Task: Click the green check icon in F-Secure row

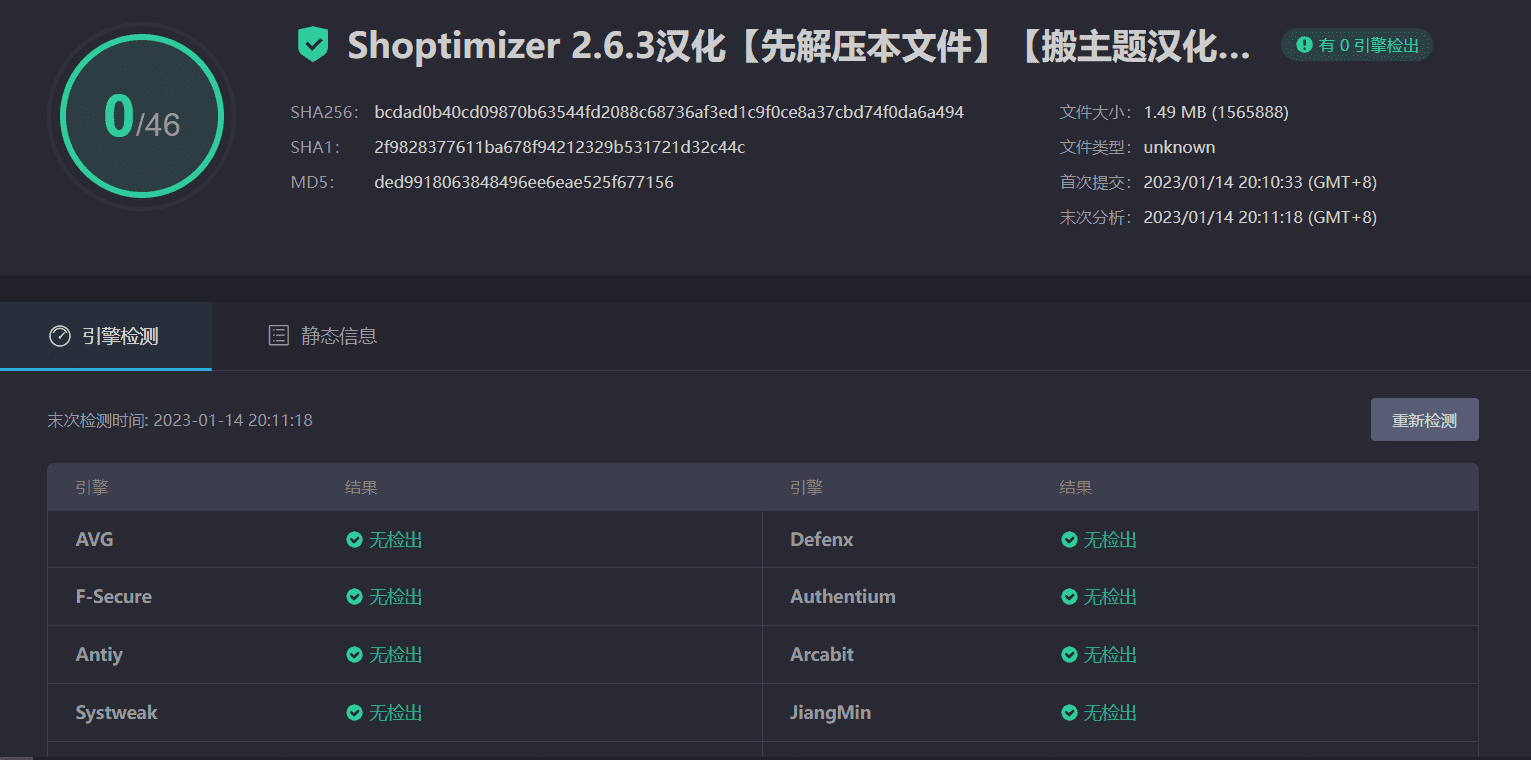Action: (x=354, y=597)
